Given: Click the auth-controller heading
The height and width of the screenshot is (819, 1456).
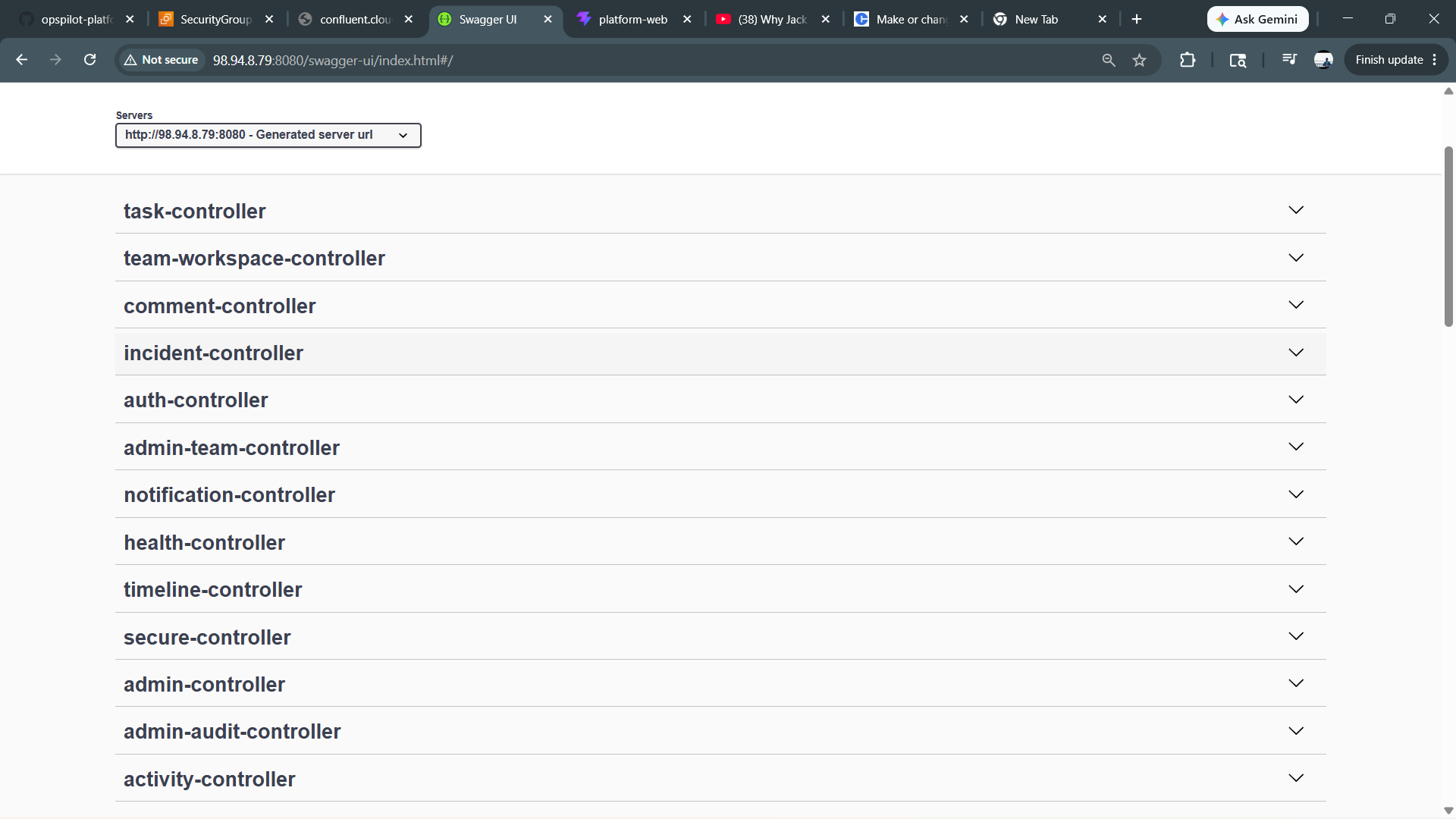Looking at the screenshot, I should coord(196,400).
